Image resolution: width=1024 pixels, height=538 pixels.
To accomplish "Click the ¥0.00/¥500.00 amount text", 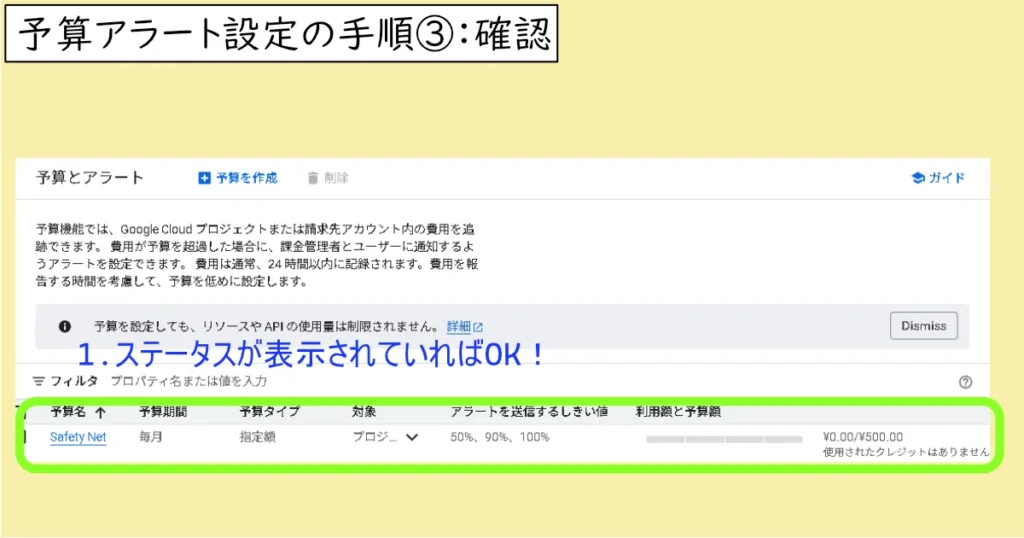I will point(863,437).
